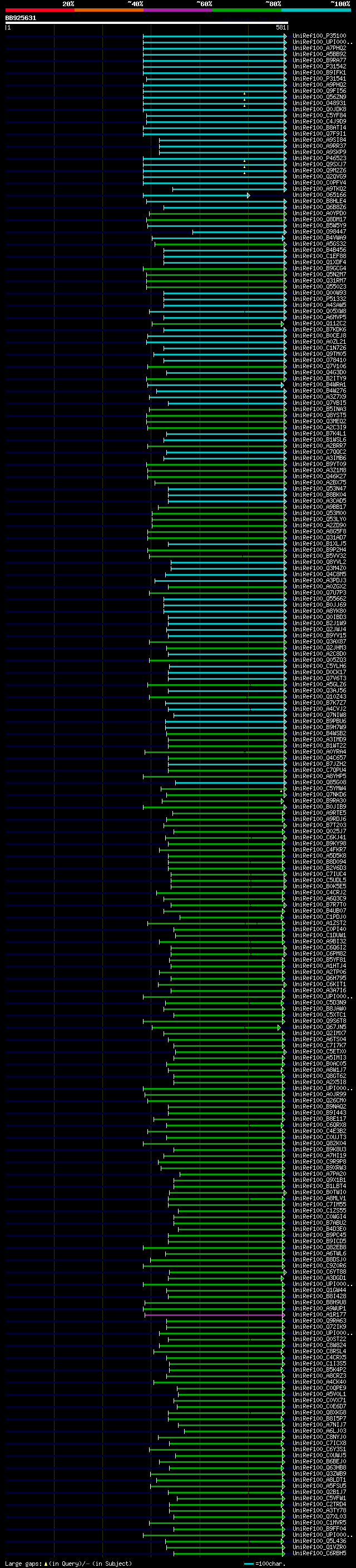The image size is (356, 1568).
Task: Open the UniRef100_B9IFK1 hit label
Action: [x=319, y=72]
